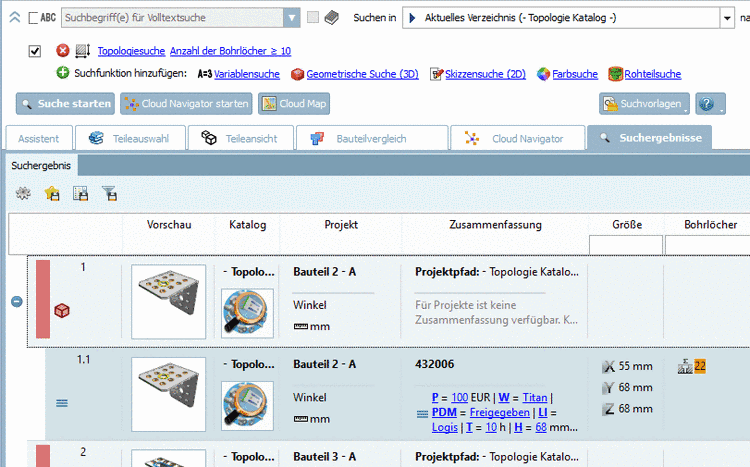This screenshot has height=467, width=750.
Task: Click the 55 mm X size value
Action: [x=635, y=366]
